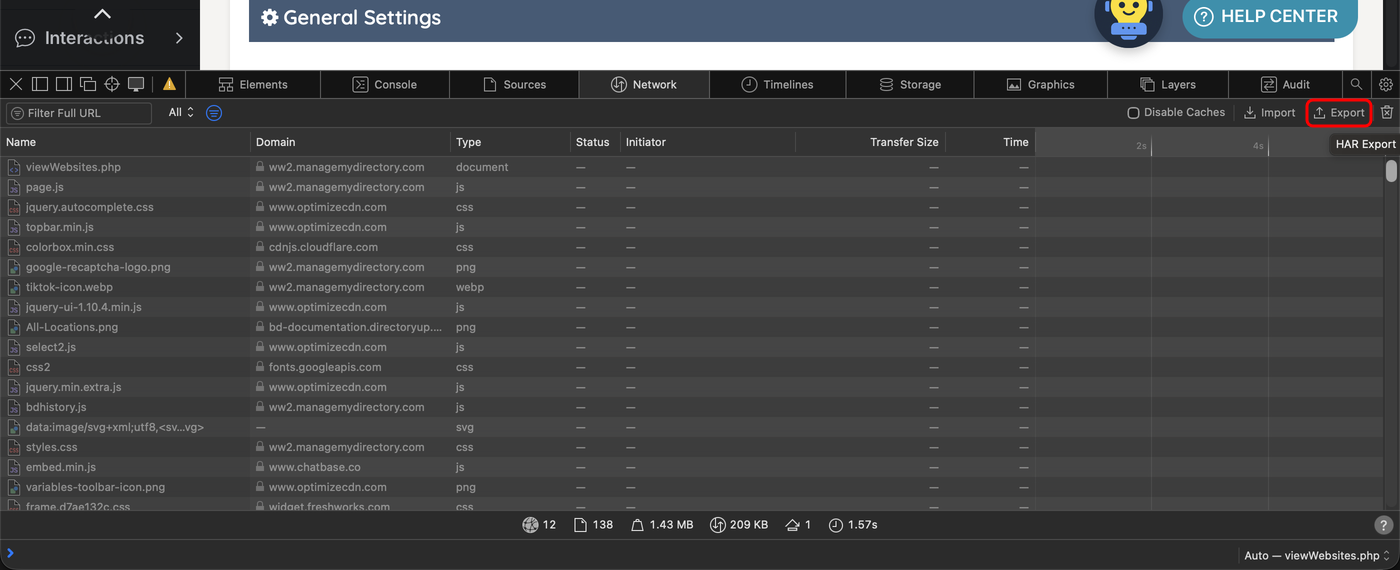
Task: Toggle the blue group media requests icon
Action: click(214, 113)
